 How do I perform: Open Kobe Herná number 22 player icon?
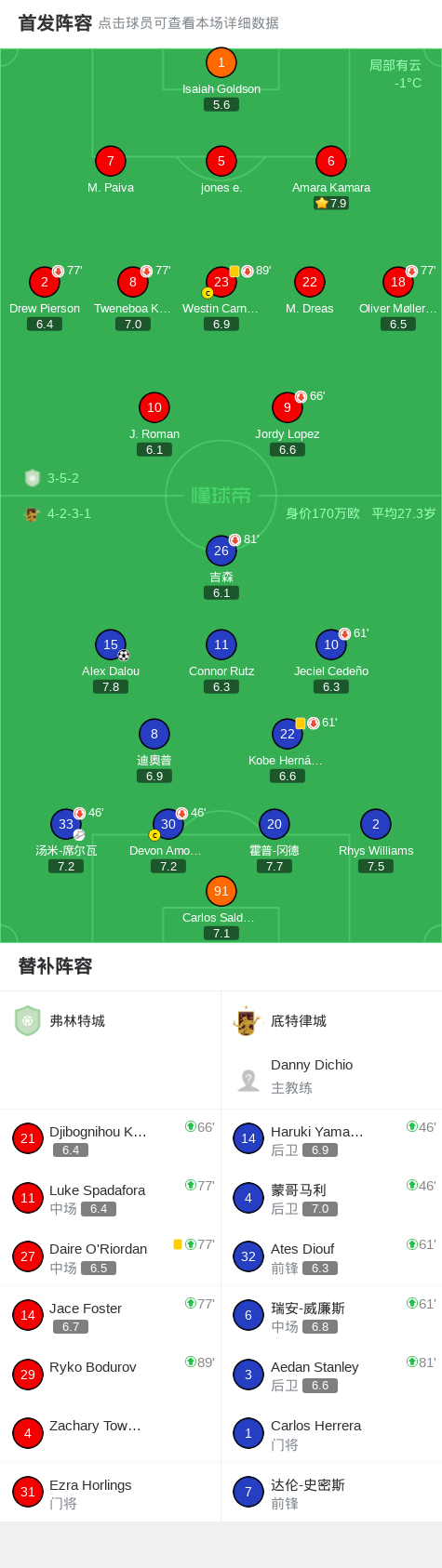288,734
